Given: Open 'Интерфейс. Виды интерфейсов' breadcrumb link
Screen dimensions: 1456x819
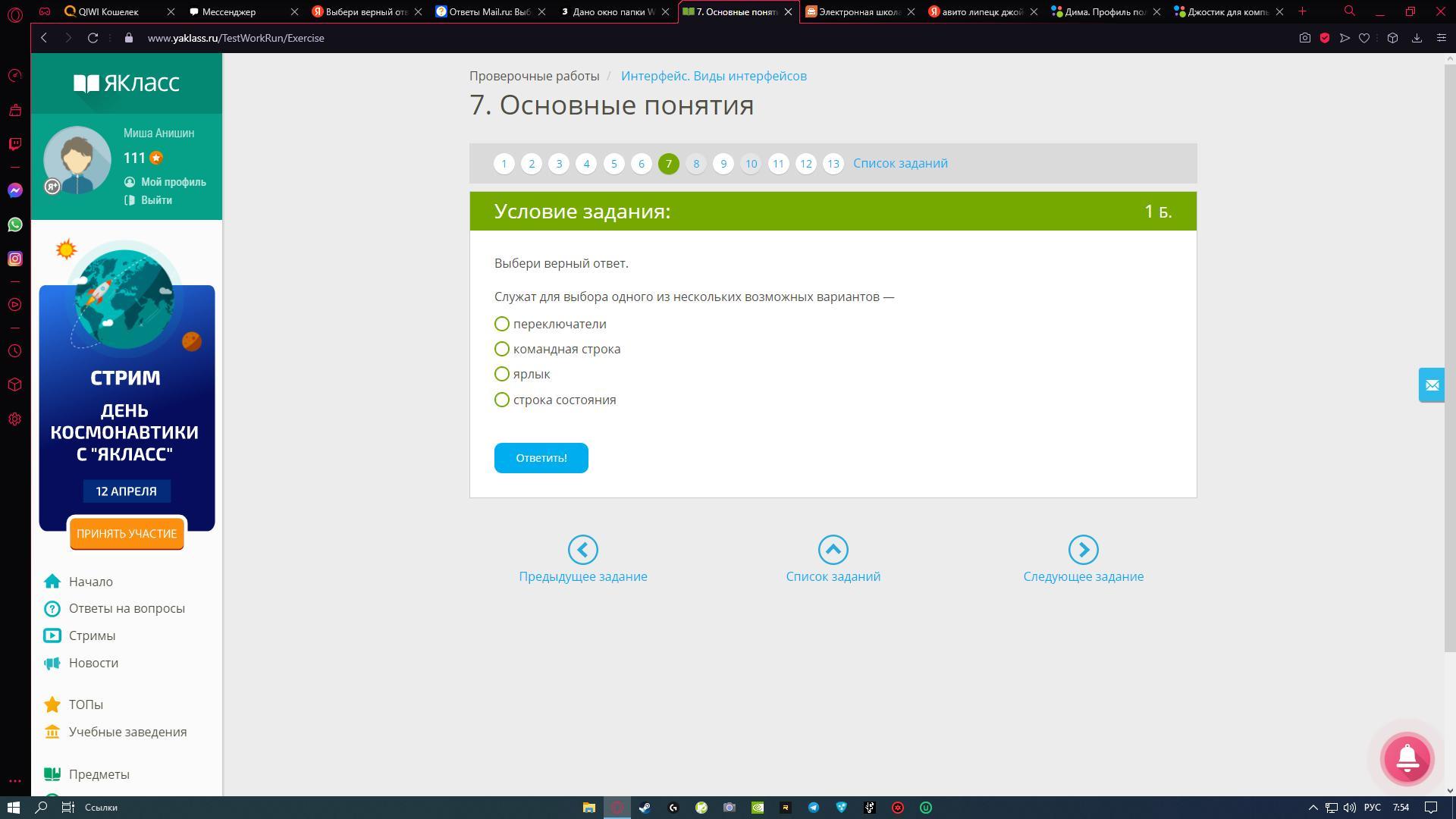Looking at the screenshot, I should click(x=714, y=76).
